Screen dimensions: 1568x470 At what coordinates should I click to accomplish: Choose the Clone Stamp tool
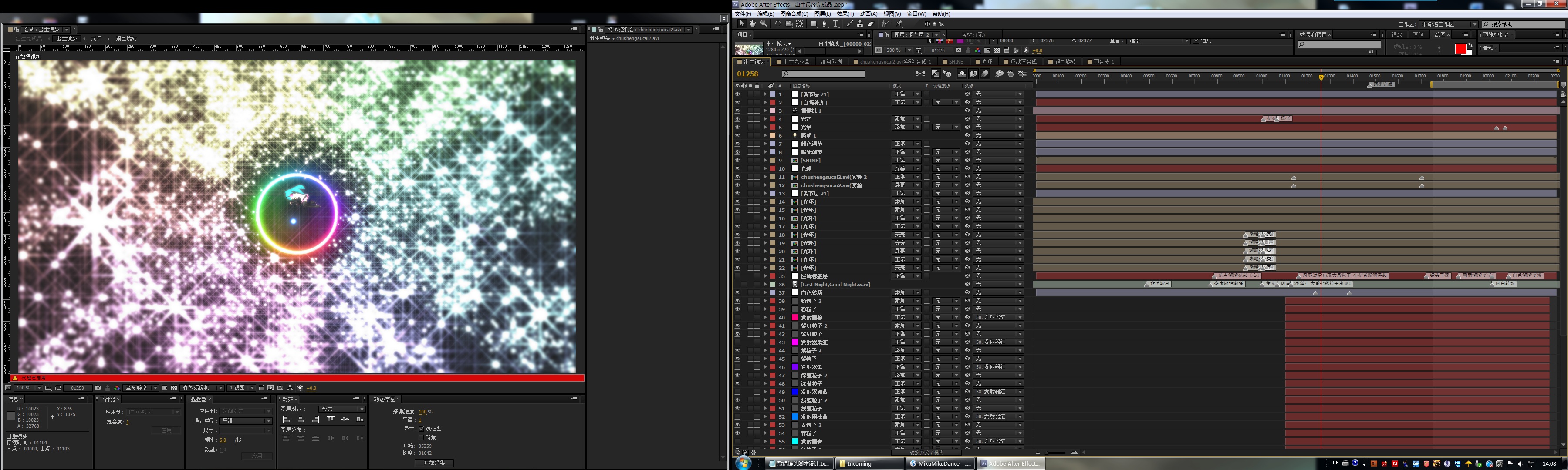859,23
